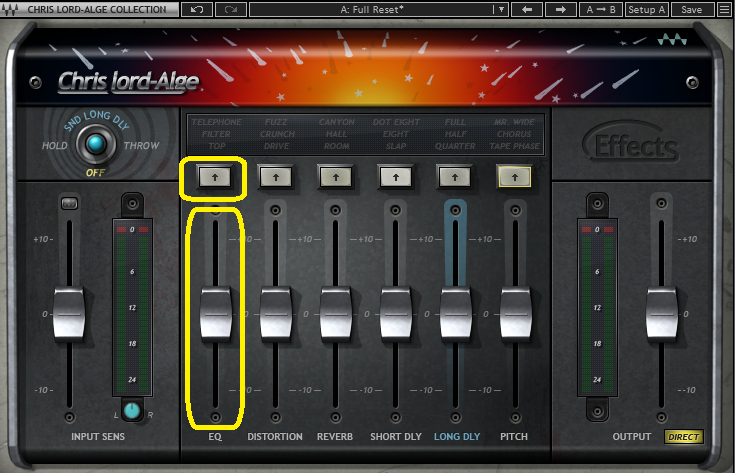
Task: Toggle the SND Long Dly hold/throw switch
Action: click(95, 145)
